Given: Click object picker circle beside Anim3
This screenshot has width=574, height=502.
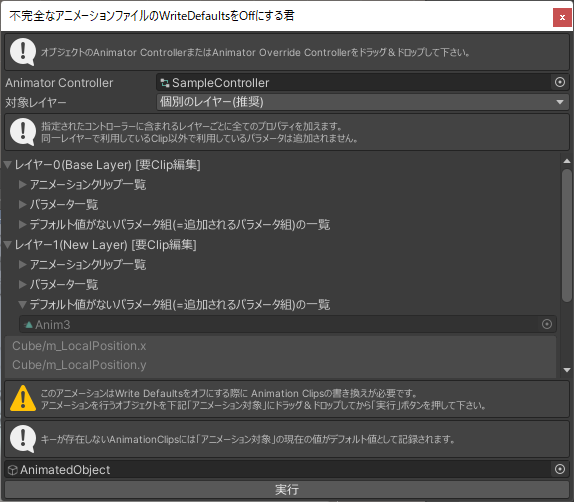Looking at the screenshot, I should click(547, 324).
